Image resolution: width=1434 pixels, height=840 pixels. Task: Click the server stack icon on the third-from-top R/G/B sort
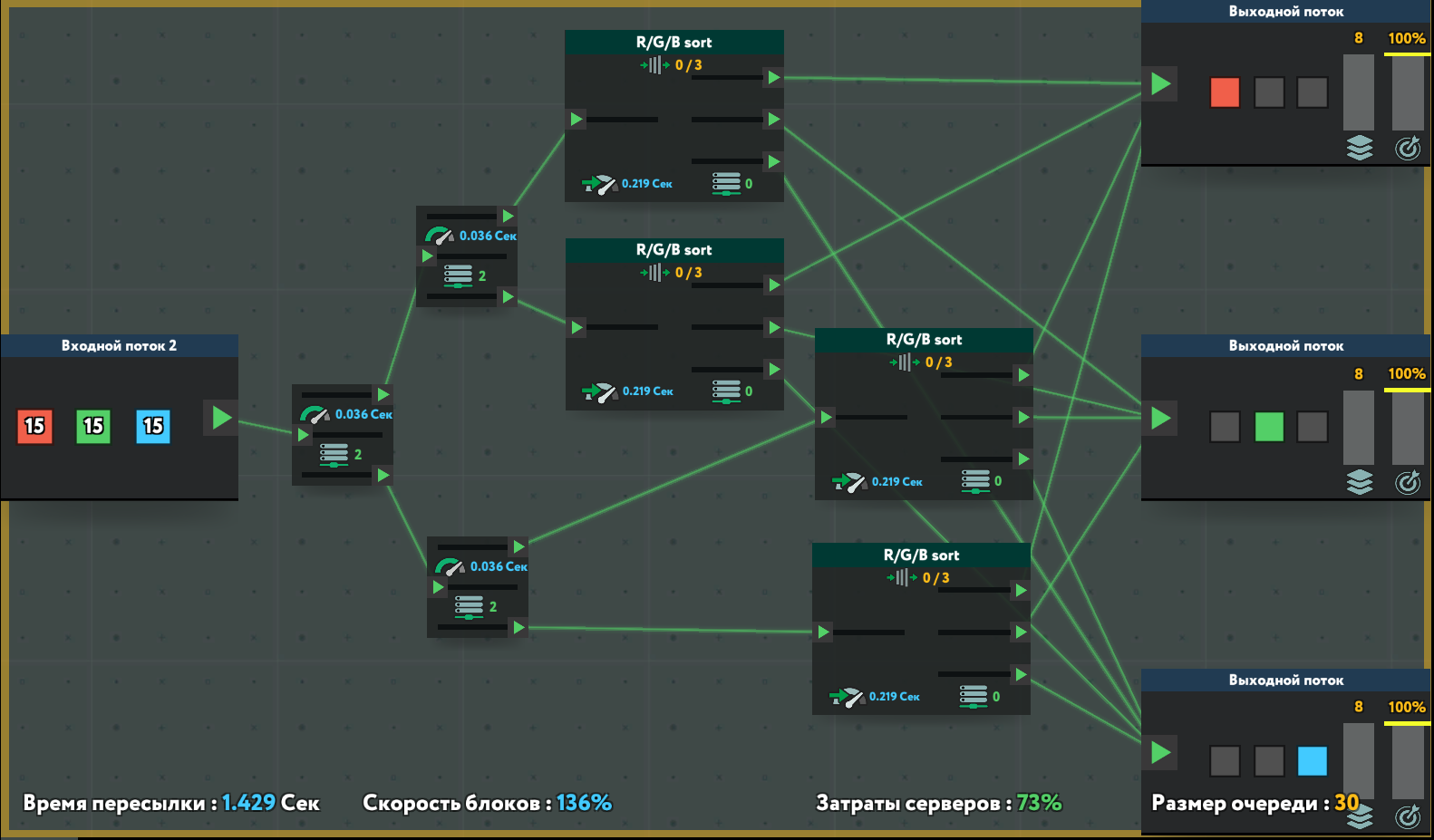point(975,481)
